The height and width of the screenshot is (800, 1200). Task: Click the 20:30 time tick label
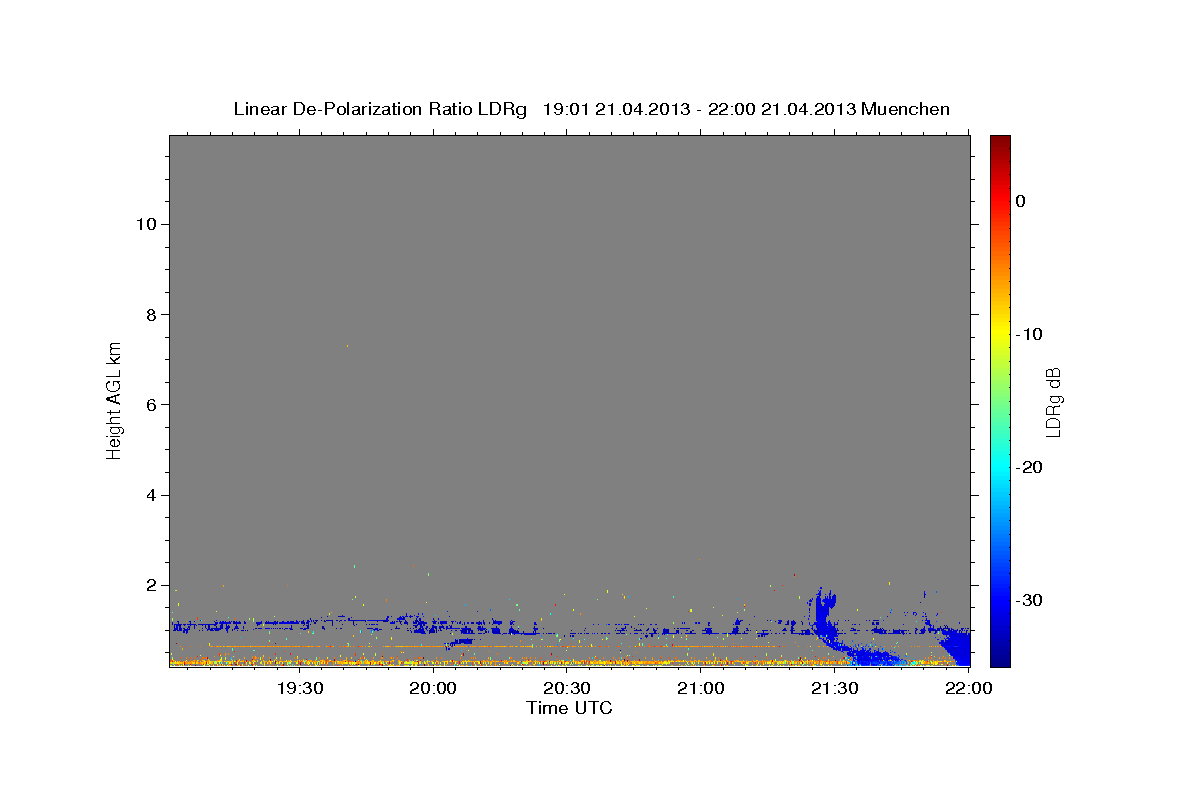pos(567,688)
